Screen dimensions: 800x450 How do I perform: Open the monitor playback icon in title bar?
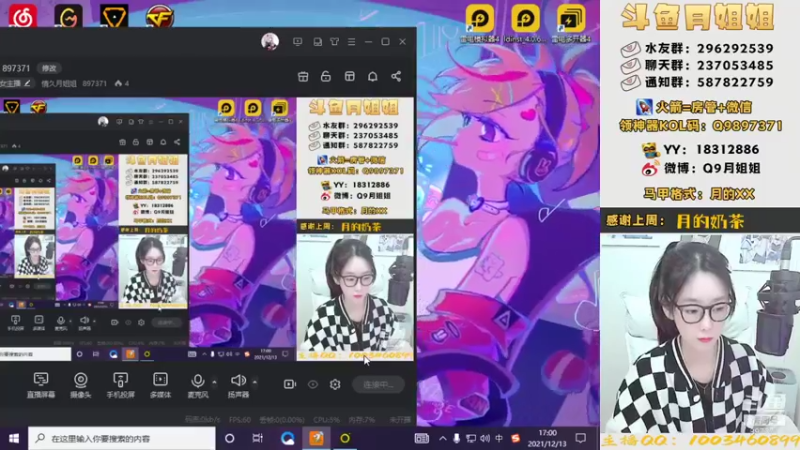click(297, 42)
